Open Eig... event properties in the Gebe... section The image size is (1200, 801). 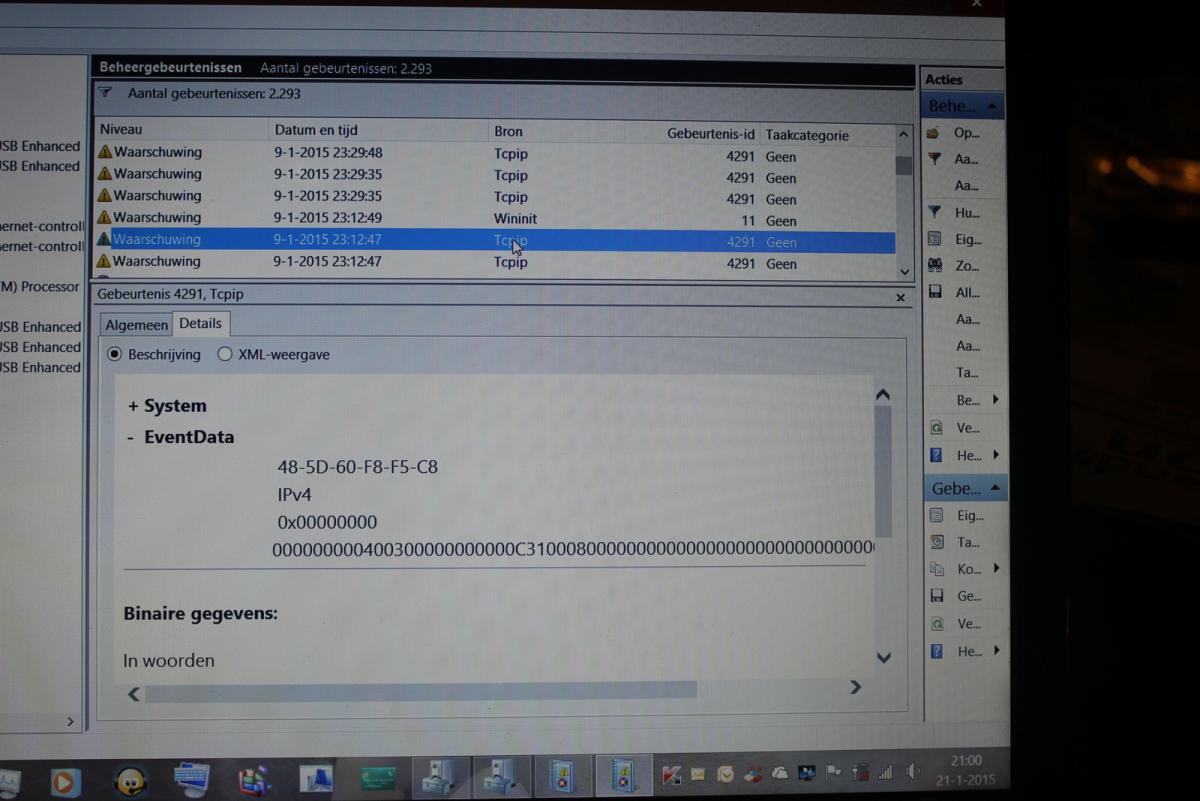(936, 516)
